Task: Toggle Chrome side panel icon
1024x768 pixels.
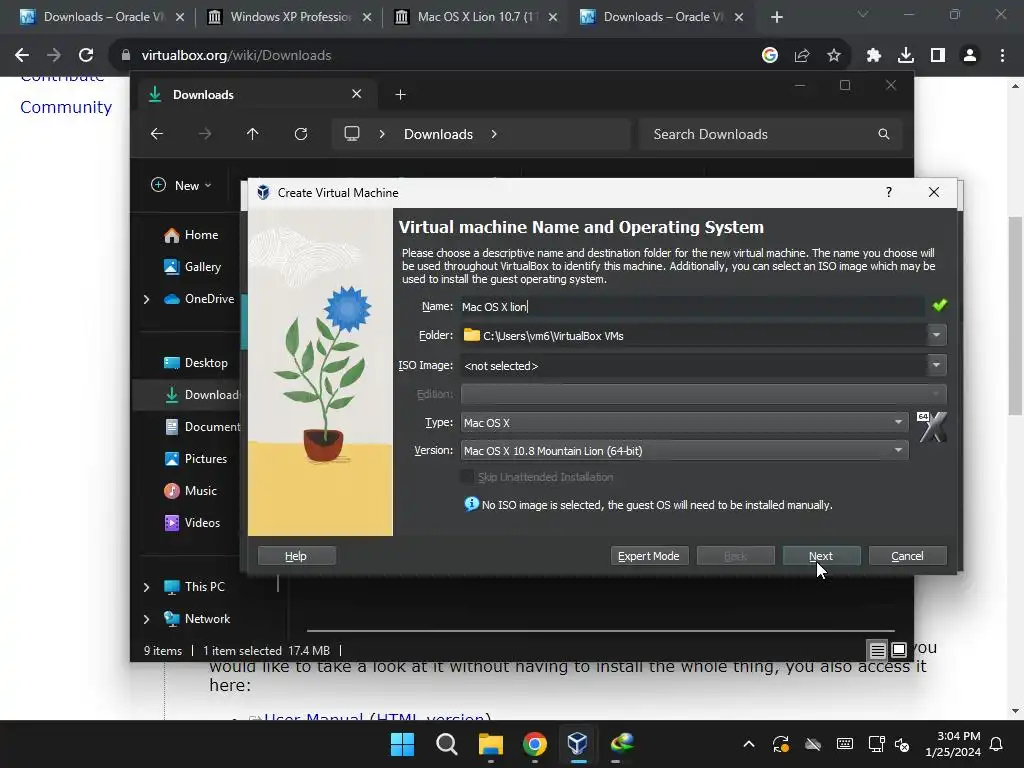Action: (938, 56)
